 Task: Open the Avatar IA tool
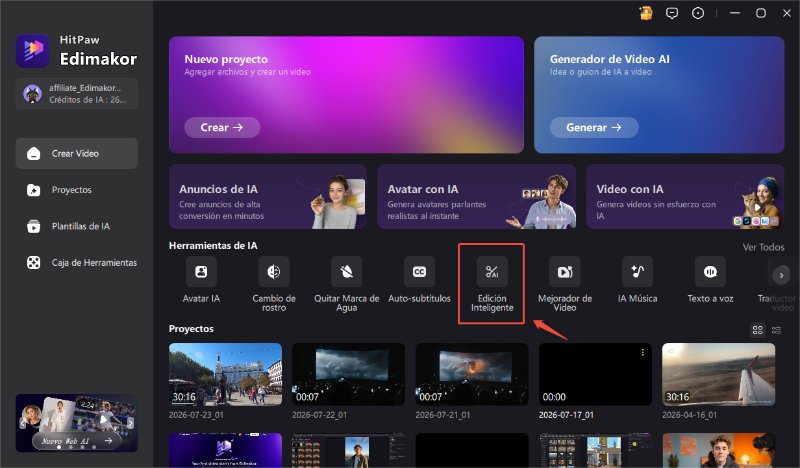201,280
